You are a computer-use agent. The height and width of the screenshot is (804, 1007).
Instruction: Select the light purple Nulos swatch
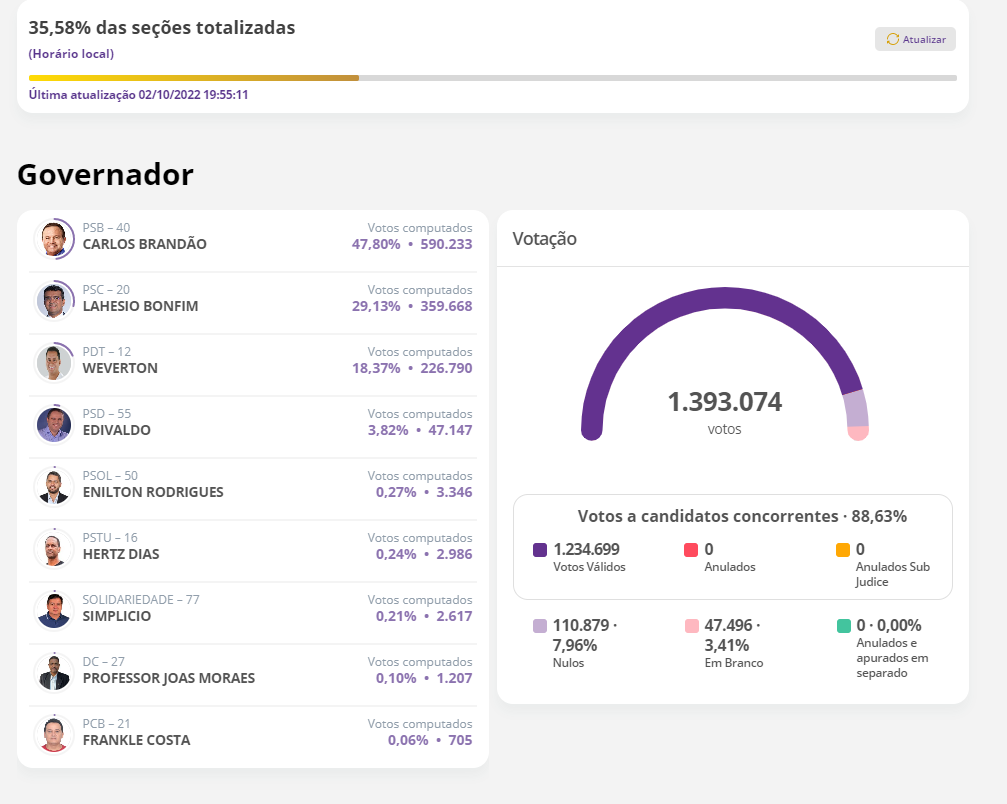tap(540, 626)
